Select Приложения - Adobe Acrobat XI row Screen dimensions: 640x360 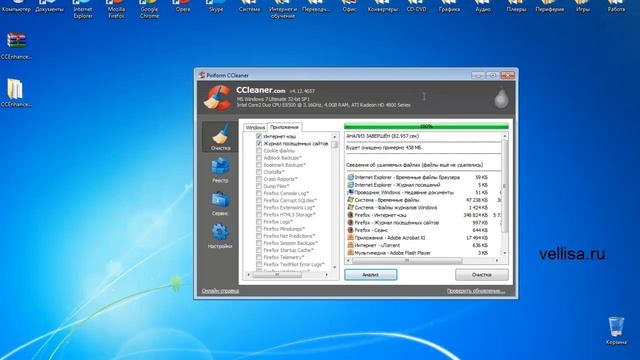(423, 238)
